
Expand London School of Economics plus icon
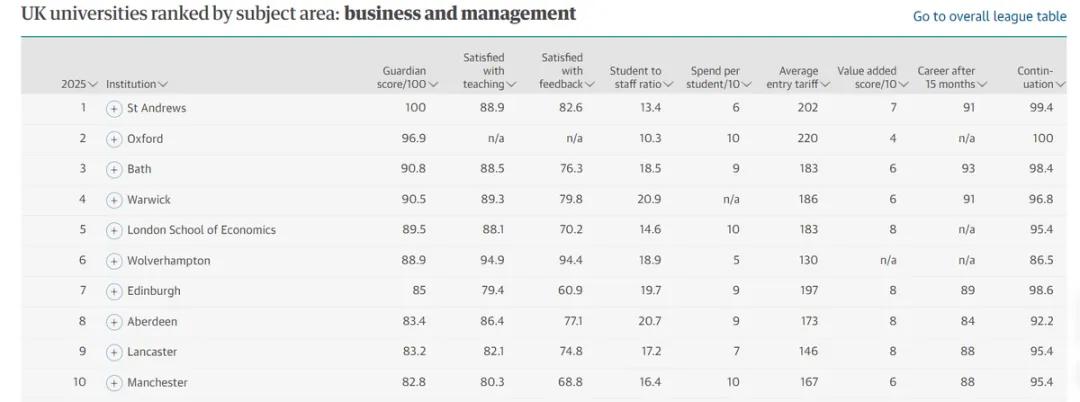[114, 231]
